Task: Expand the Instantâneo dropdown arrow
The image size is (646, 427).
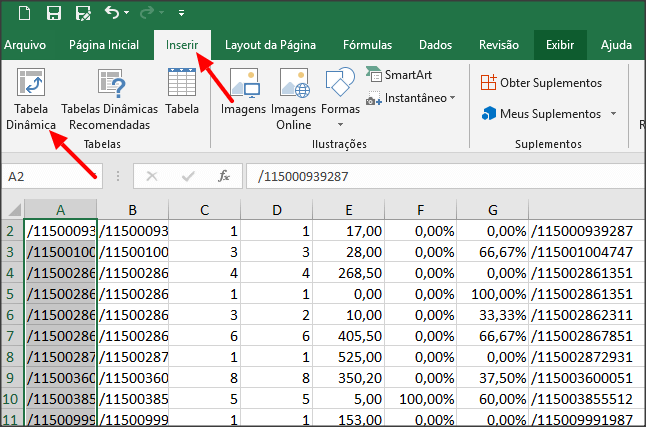Action: pos(453,98)
